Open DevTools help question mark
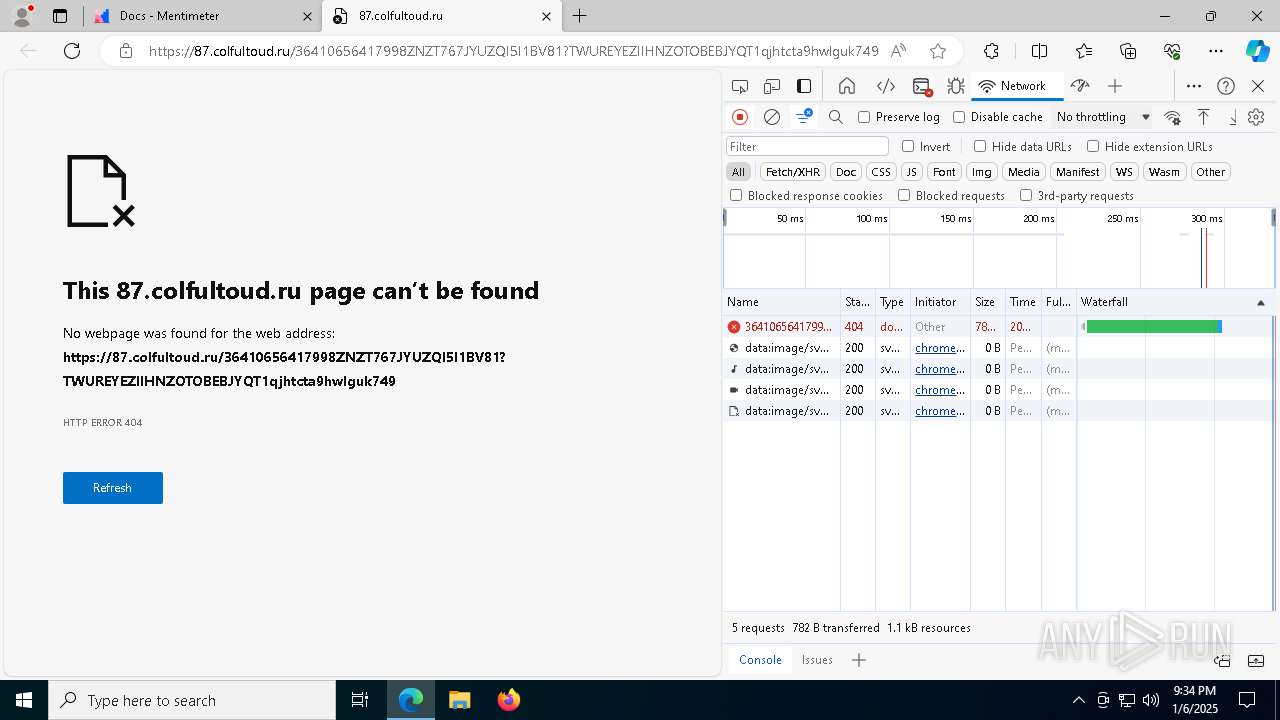 [x=1226, y=86]
